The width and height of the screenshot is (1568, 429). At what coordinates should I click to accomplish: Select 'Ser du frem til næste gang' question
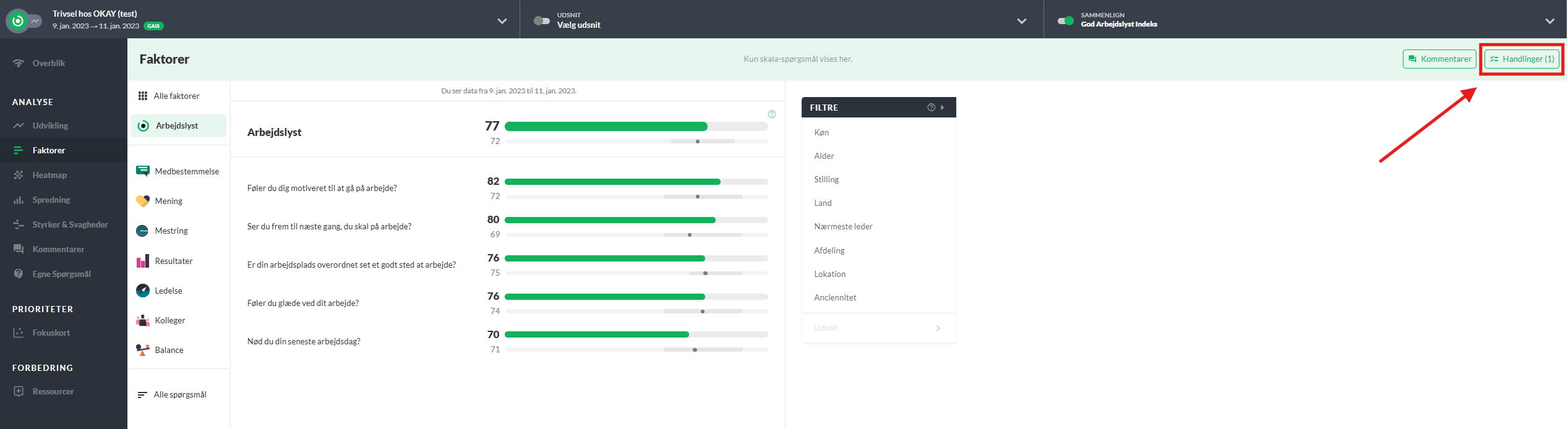pyautogui.click(x=329, y=226)
